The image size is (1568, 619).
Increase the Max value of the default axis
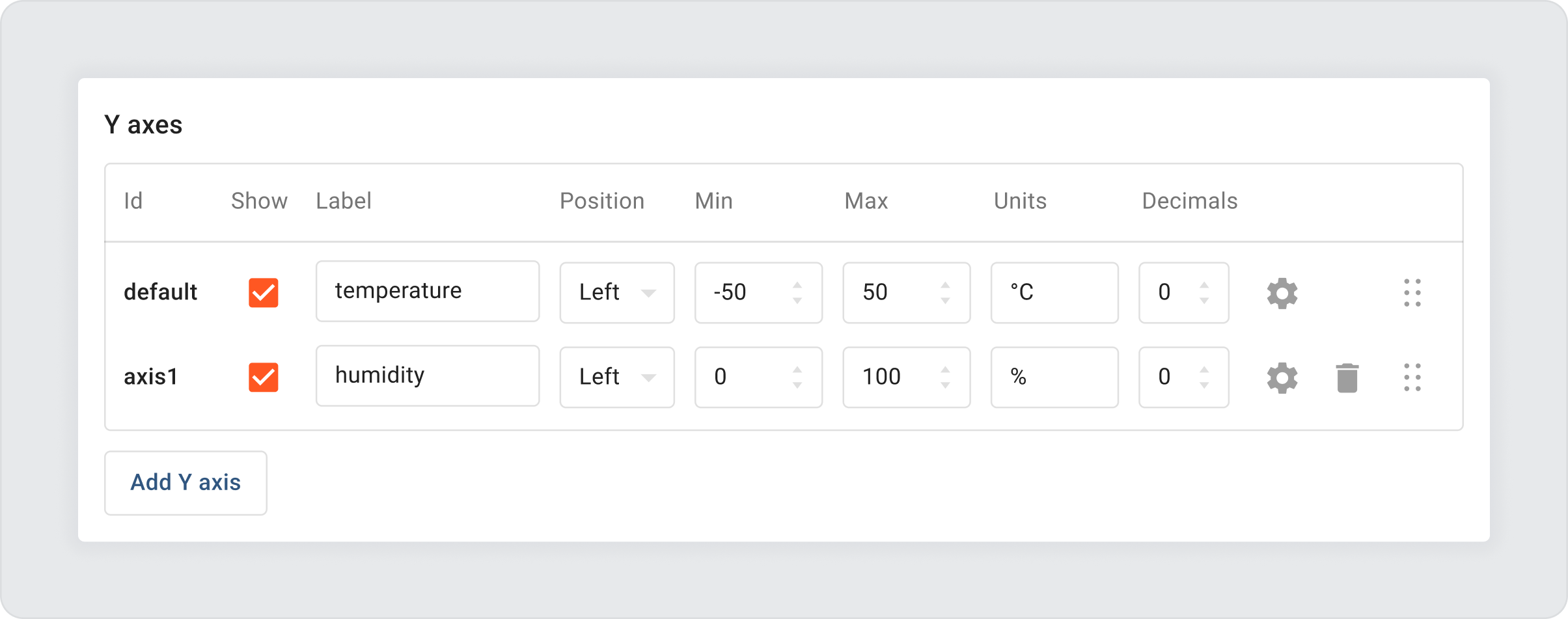coord(945,284)
